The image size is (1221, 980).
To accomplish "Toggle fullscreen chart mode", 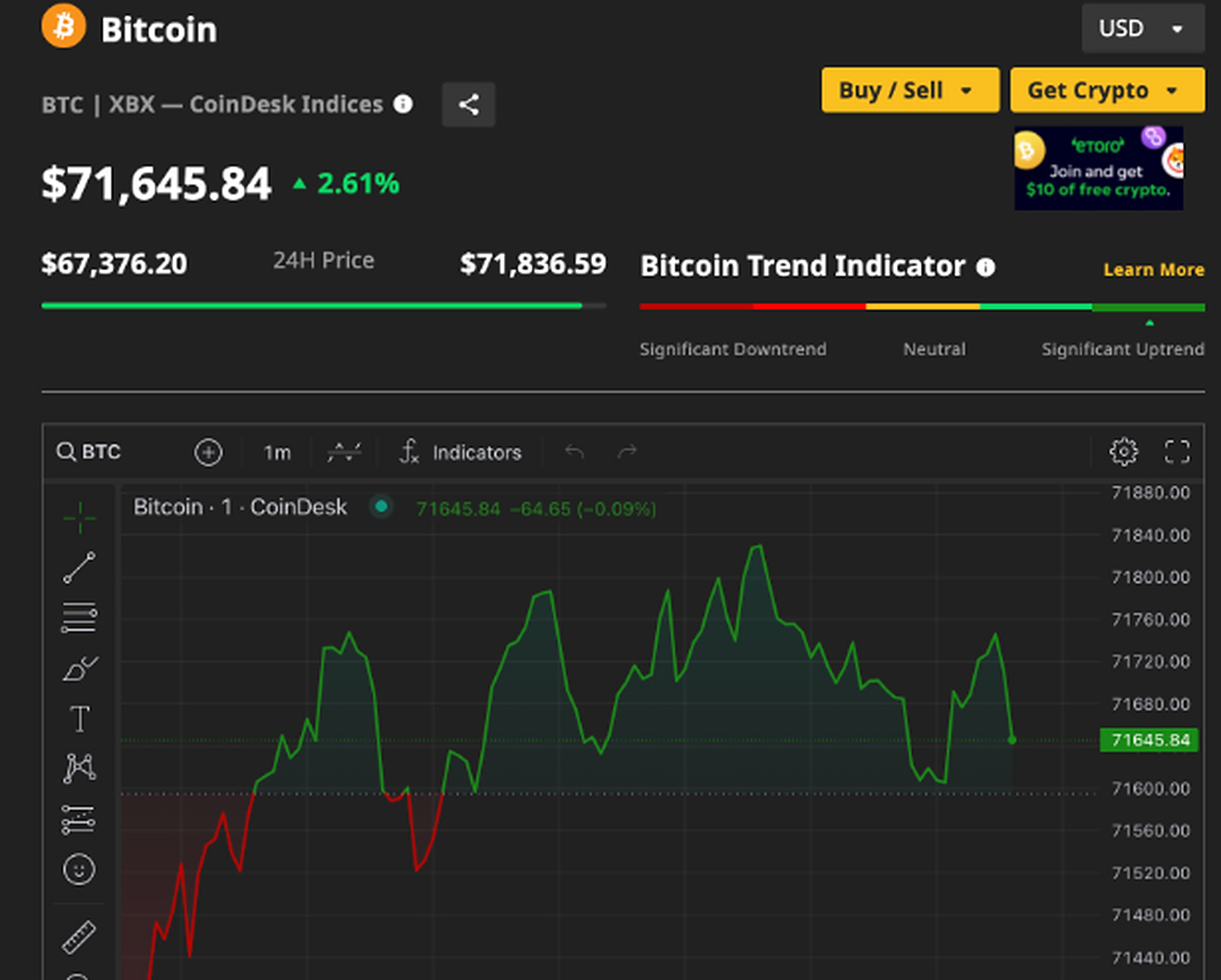I will tap(1177, 452).
